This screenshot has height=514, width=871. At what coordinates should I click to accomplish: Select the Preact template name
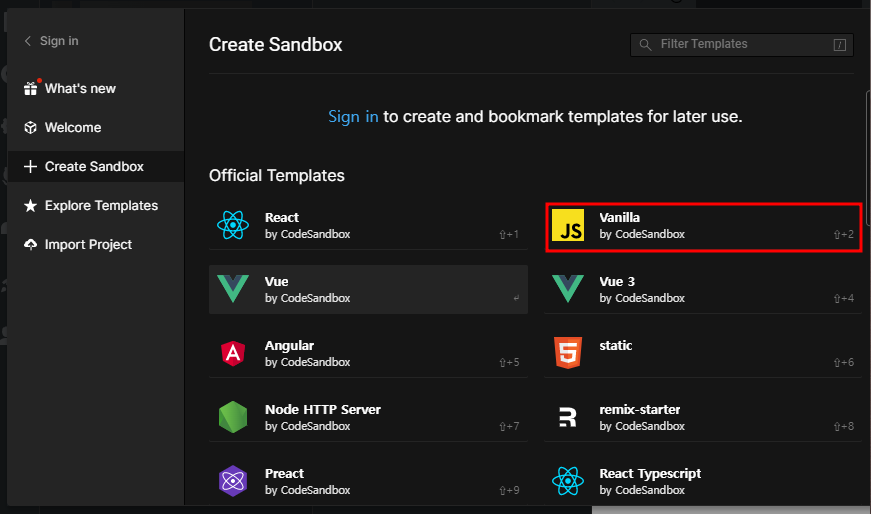[284, 473]
